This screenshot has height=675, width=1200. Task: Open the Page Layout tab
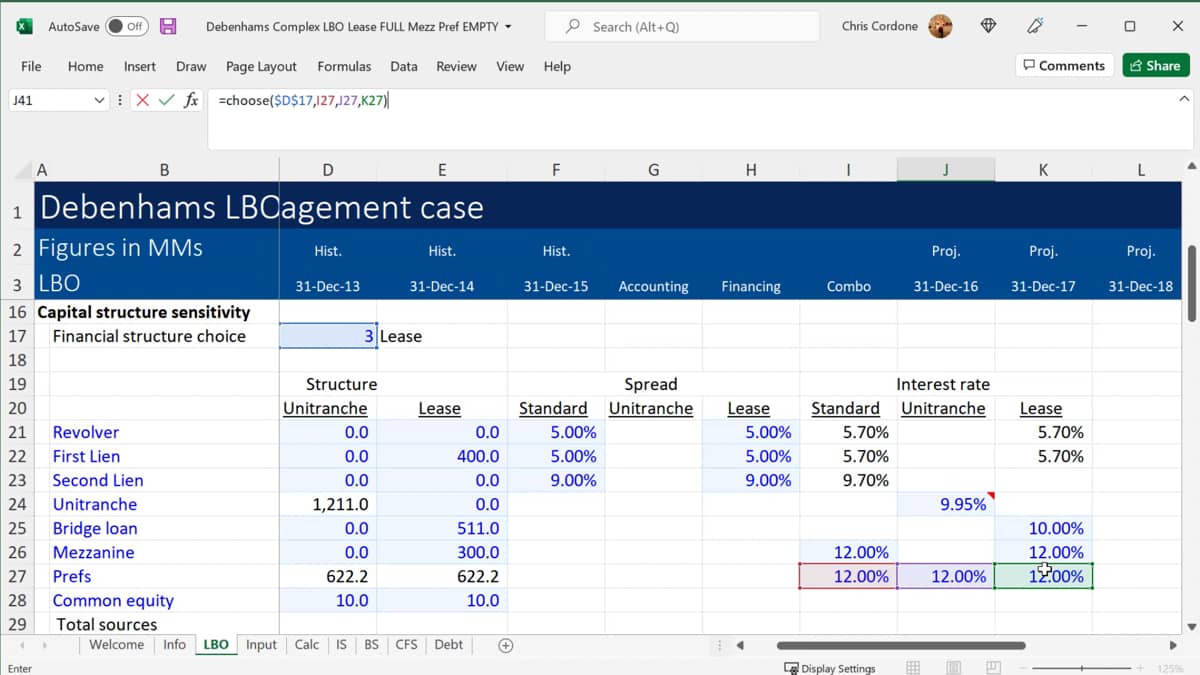click(x=261, y=66)
